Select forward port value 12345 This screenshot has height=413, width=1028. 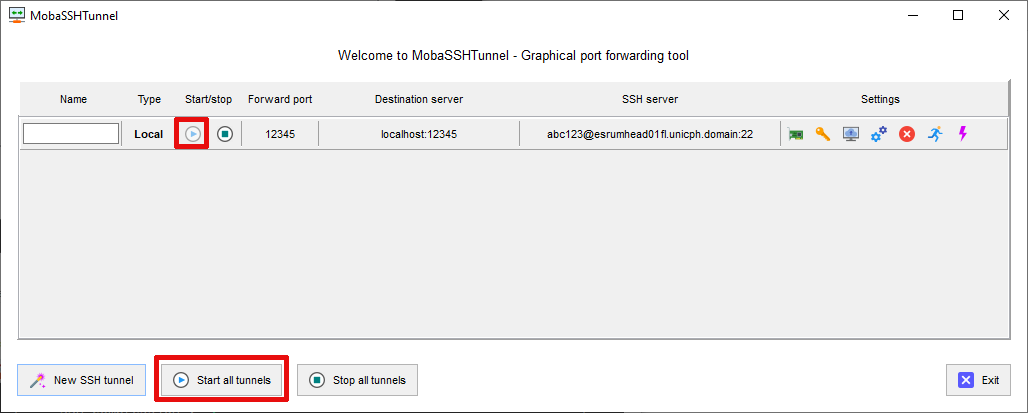pyautogui.click(x=280, y=134)
